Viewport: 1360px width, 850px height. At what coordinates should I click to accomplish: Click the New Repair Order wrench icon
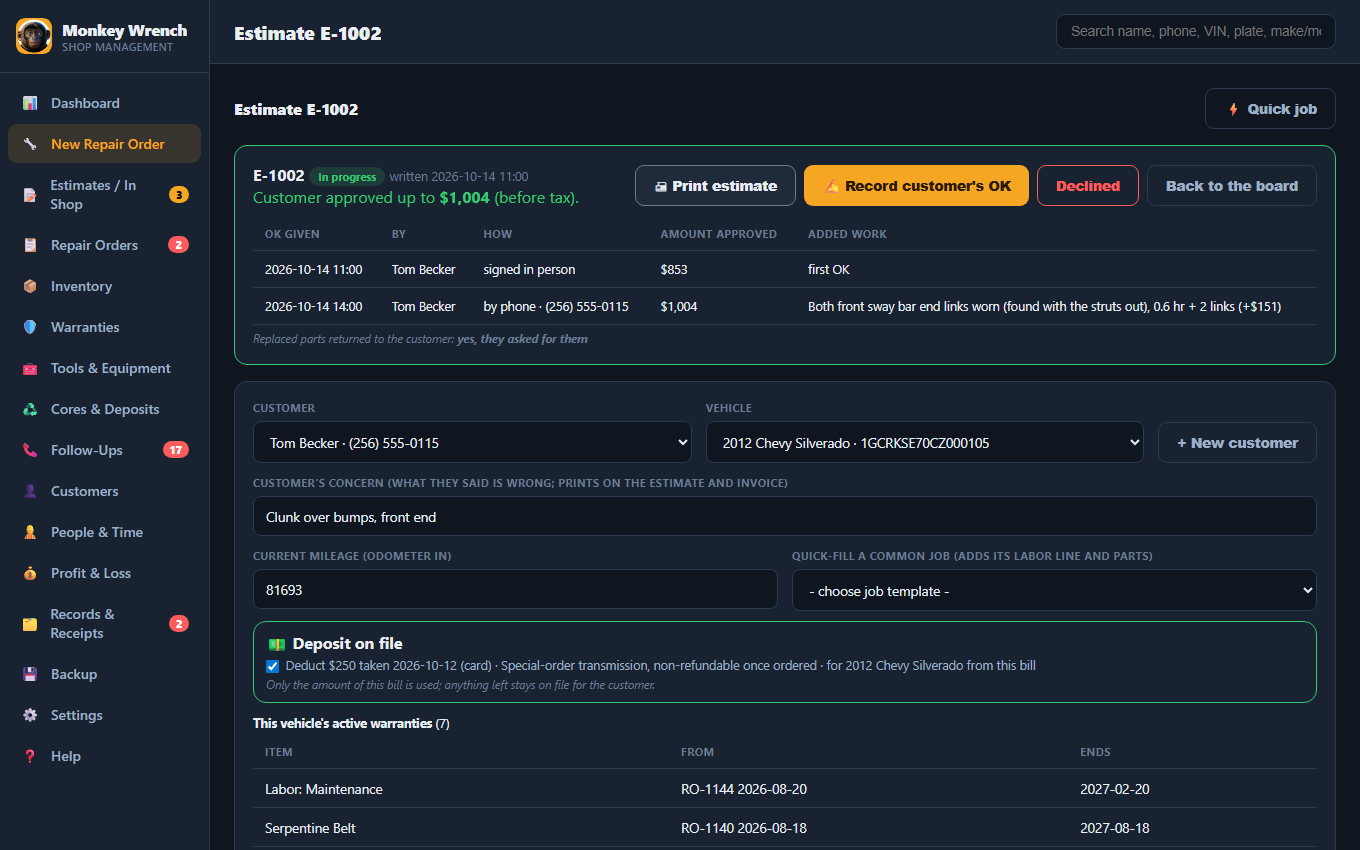30,144
